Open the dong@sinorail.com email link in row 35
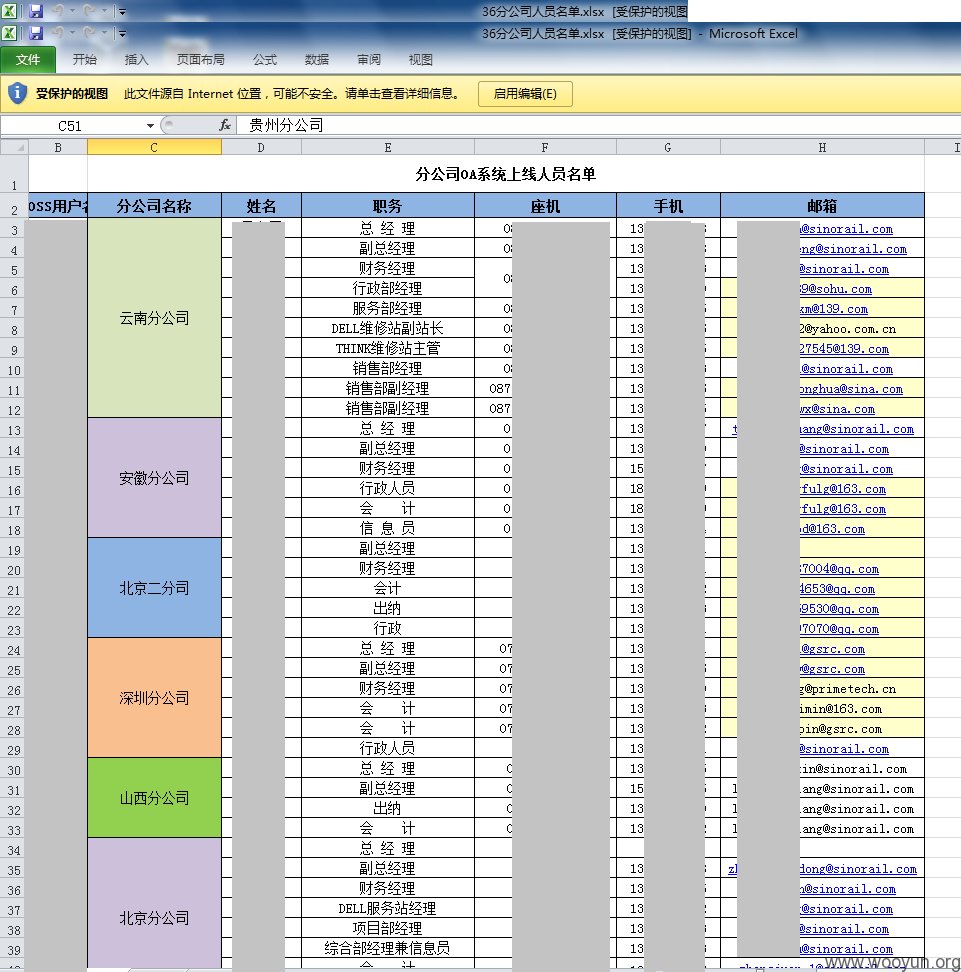The width and height of the screenshot is (961, 972). [x=858, y=868]
